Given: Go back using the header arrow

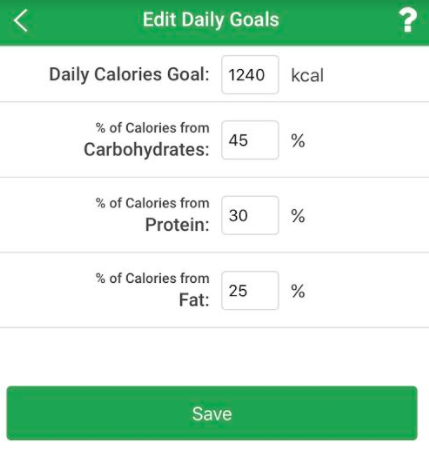Looking at the screenshot, I should [x=21, y=21].
